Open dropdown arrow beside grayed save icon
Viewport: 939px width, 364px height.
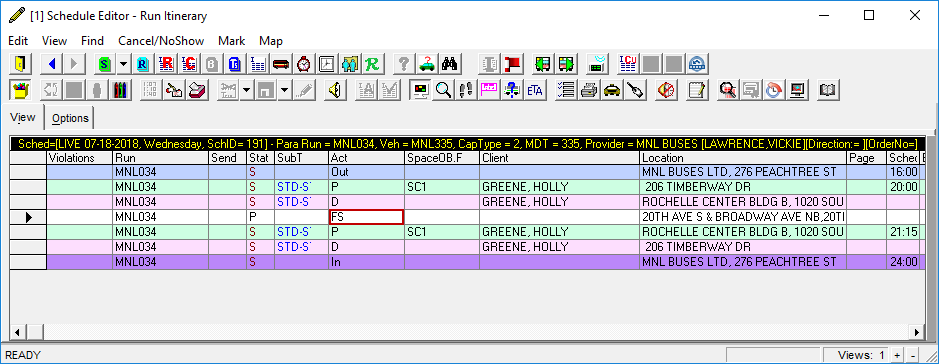pos(284,90)
